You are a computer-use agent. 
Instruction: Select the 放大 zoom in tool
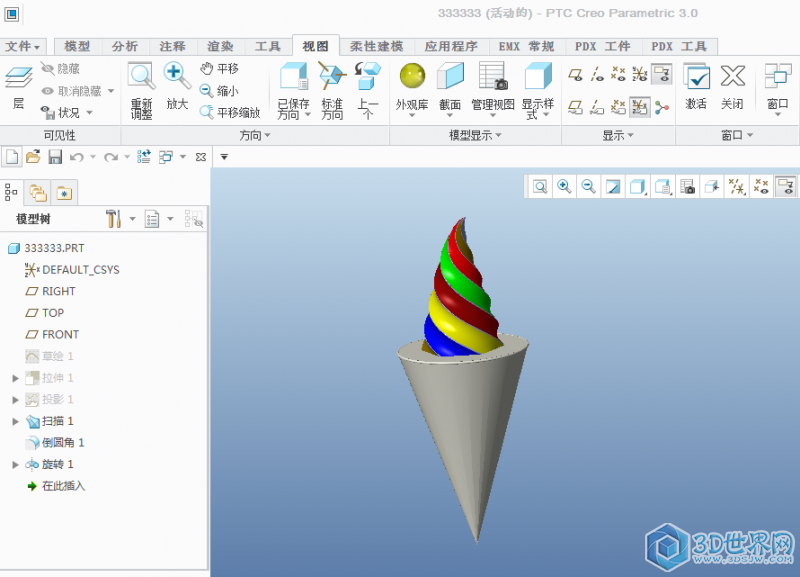177,86
